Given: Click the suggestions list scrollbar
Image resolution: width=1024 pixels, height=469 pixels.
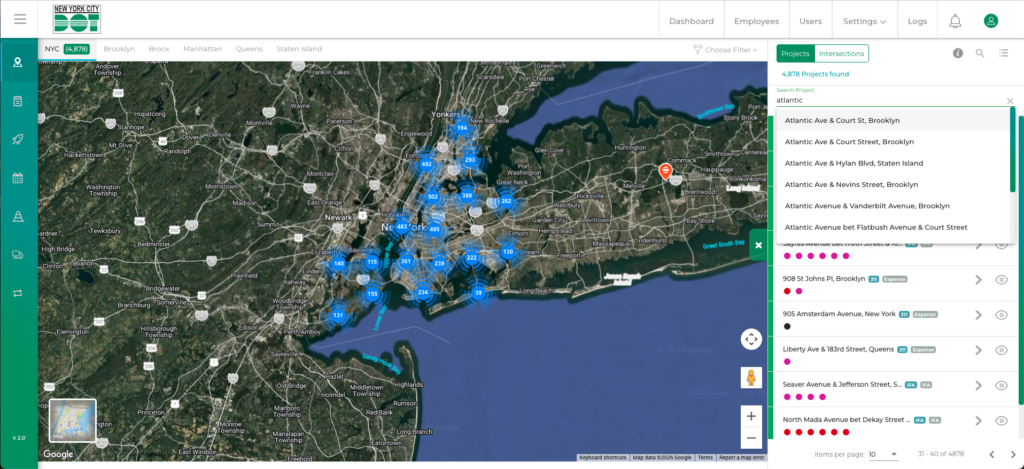Looking at the screenshot, I should coord(1012,150).
